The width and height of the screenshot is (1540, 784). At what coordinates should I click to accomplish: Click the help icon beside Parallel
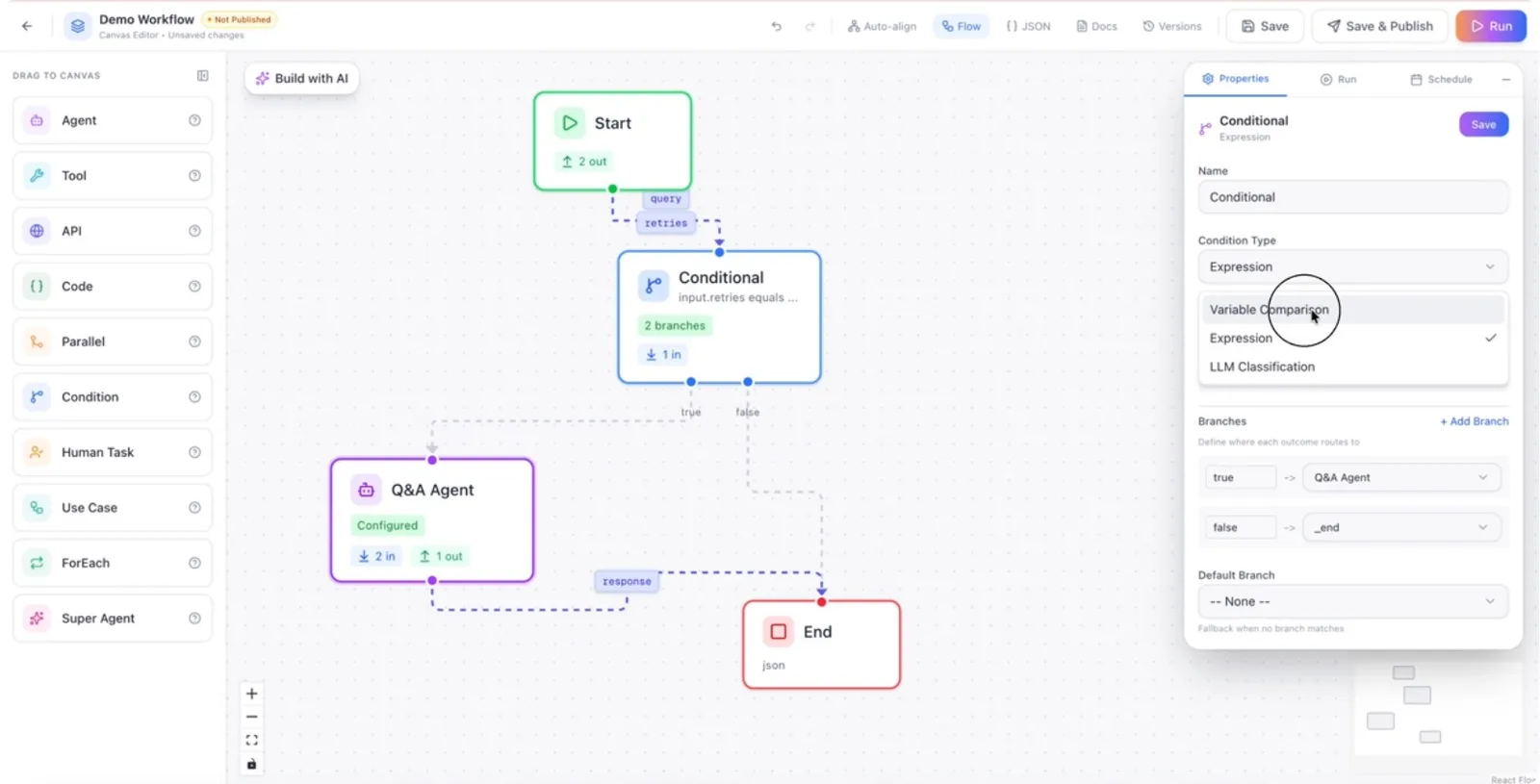pos(194,341)
